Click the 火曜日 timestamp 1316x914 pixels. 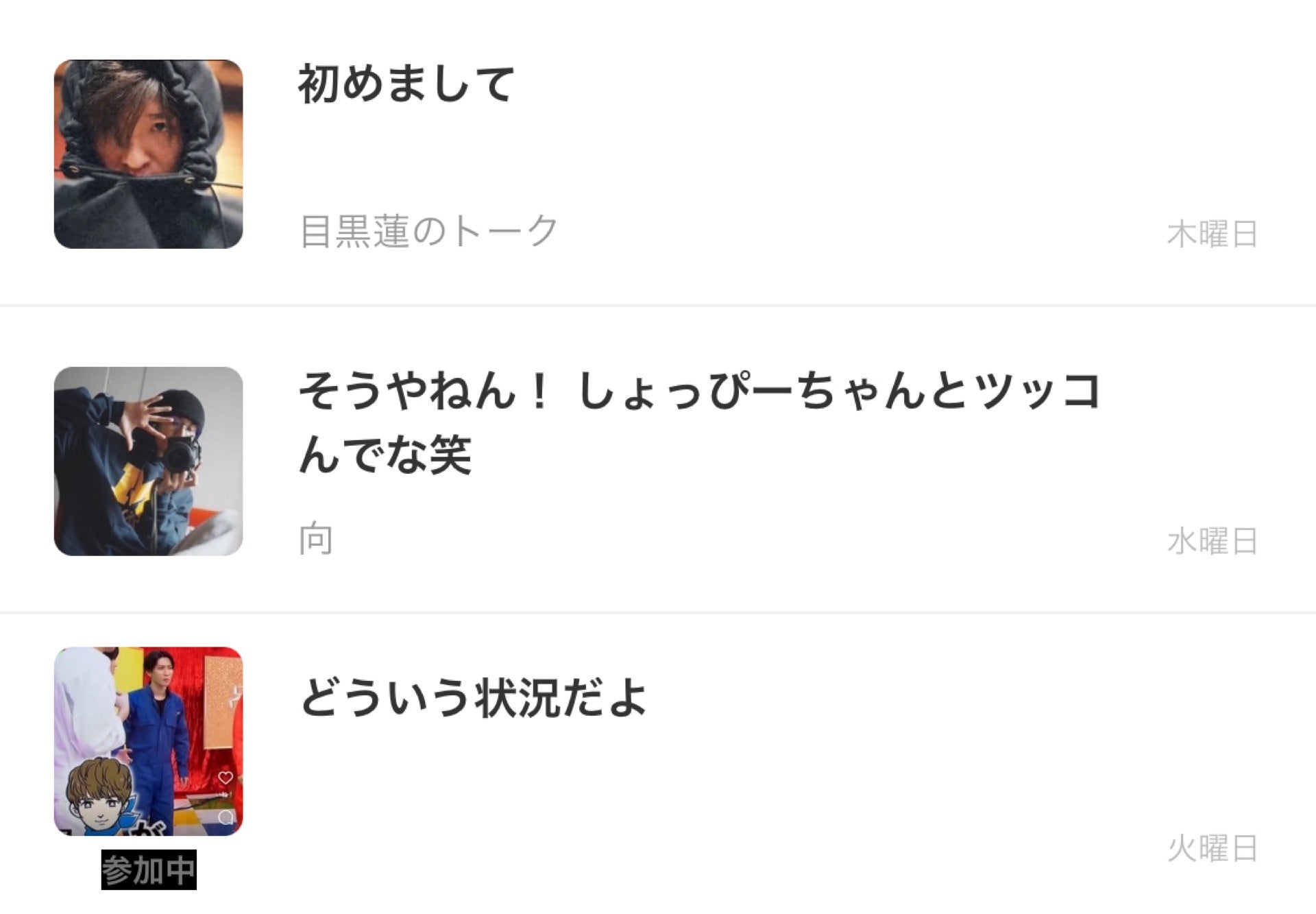coord(1212,848)
